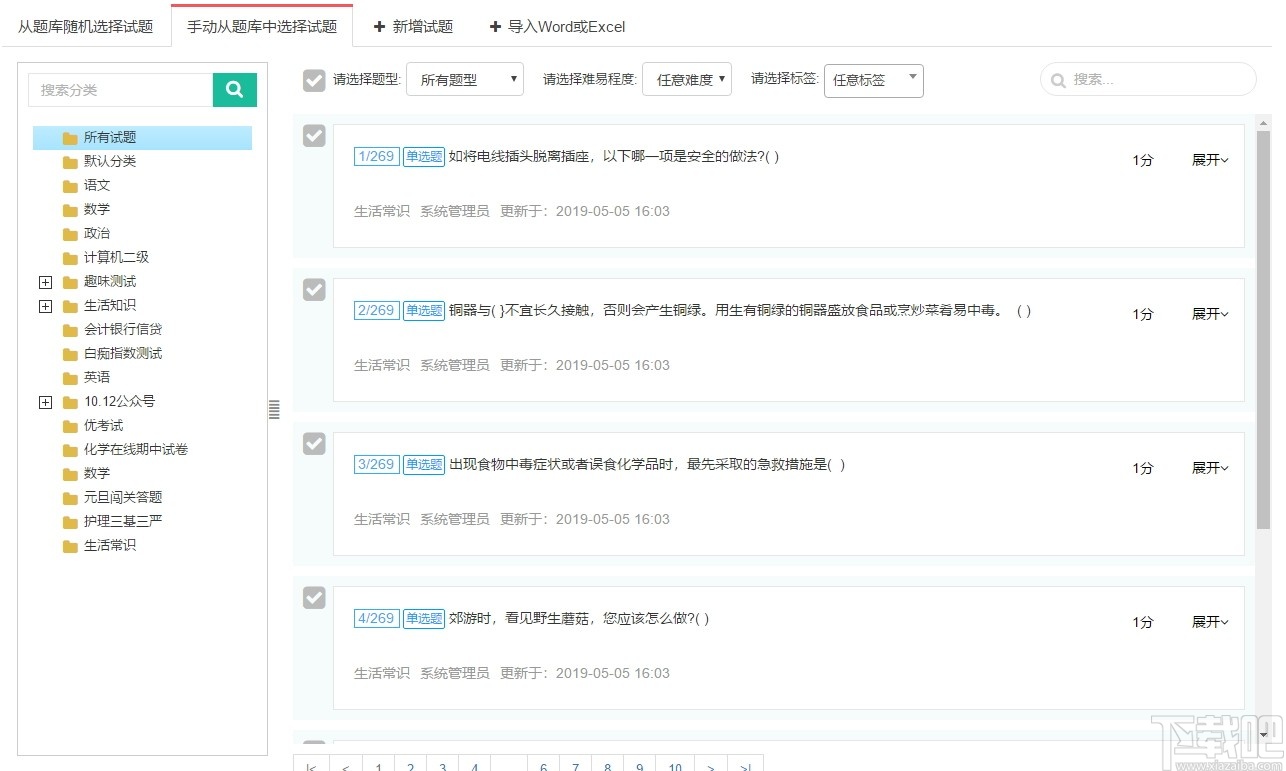
Task: Click the plus icon on 新增试题
Action: coord(377,27)
